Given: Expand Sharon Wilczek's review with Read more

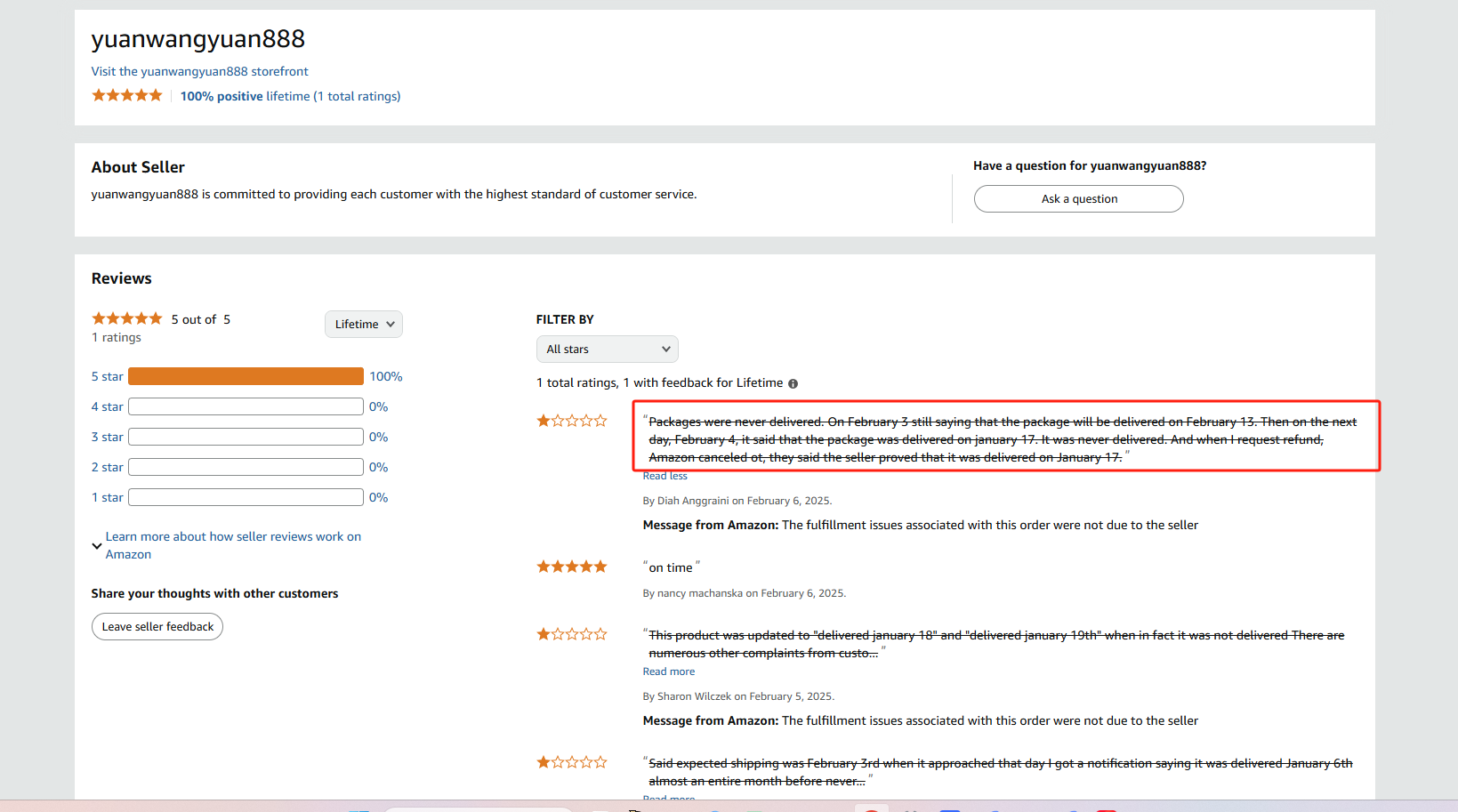Looking at the screenshot, I should tap(669, 671).
